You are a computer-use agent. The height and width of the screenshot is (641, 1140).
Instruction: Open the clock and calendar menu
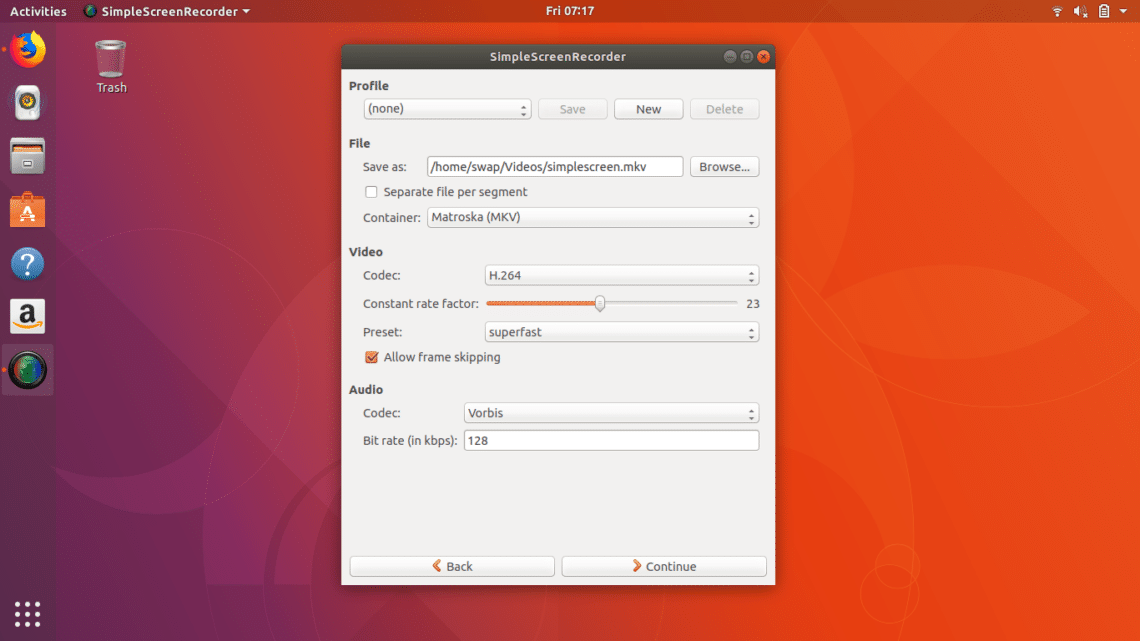click(x=570, y=11)
